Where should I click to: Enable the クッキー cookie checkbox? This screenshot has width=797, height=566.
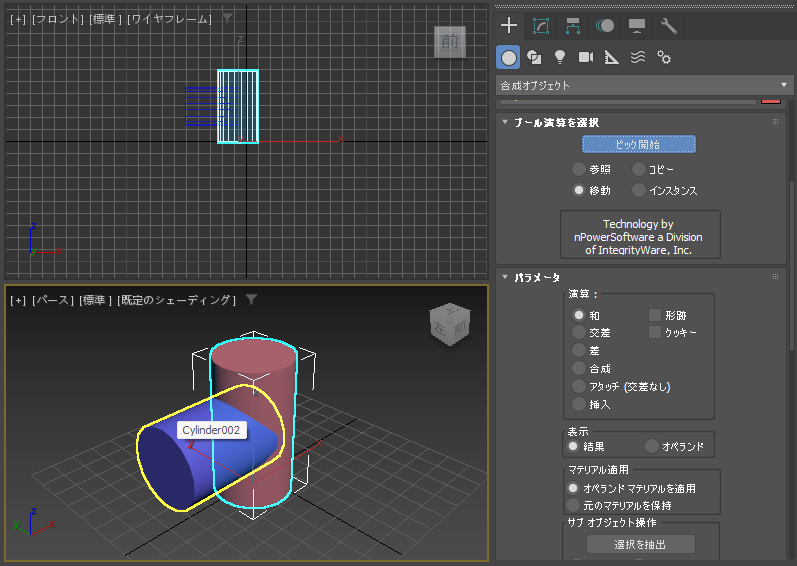coord(655,332)
